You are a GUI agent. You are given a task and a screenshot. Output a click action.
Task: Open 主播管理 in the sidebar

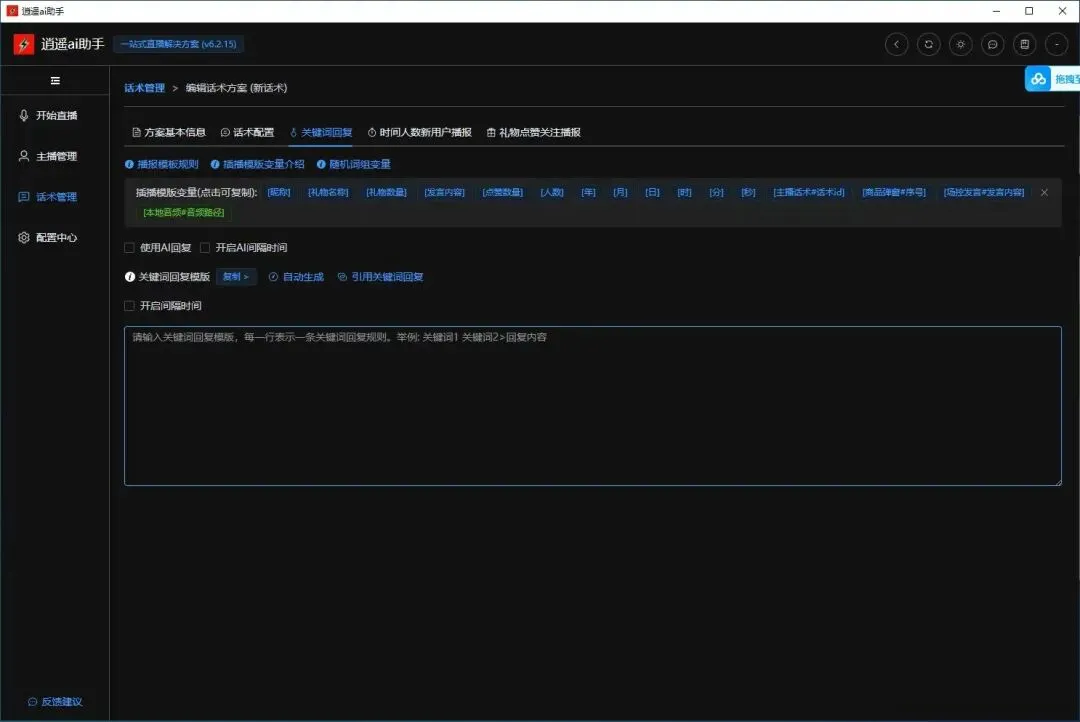(54, 156)
